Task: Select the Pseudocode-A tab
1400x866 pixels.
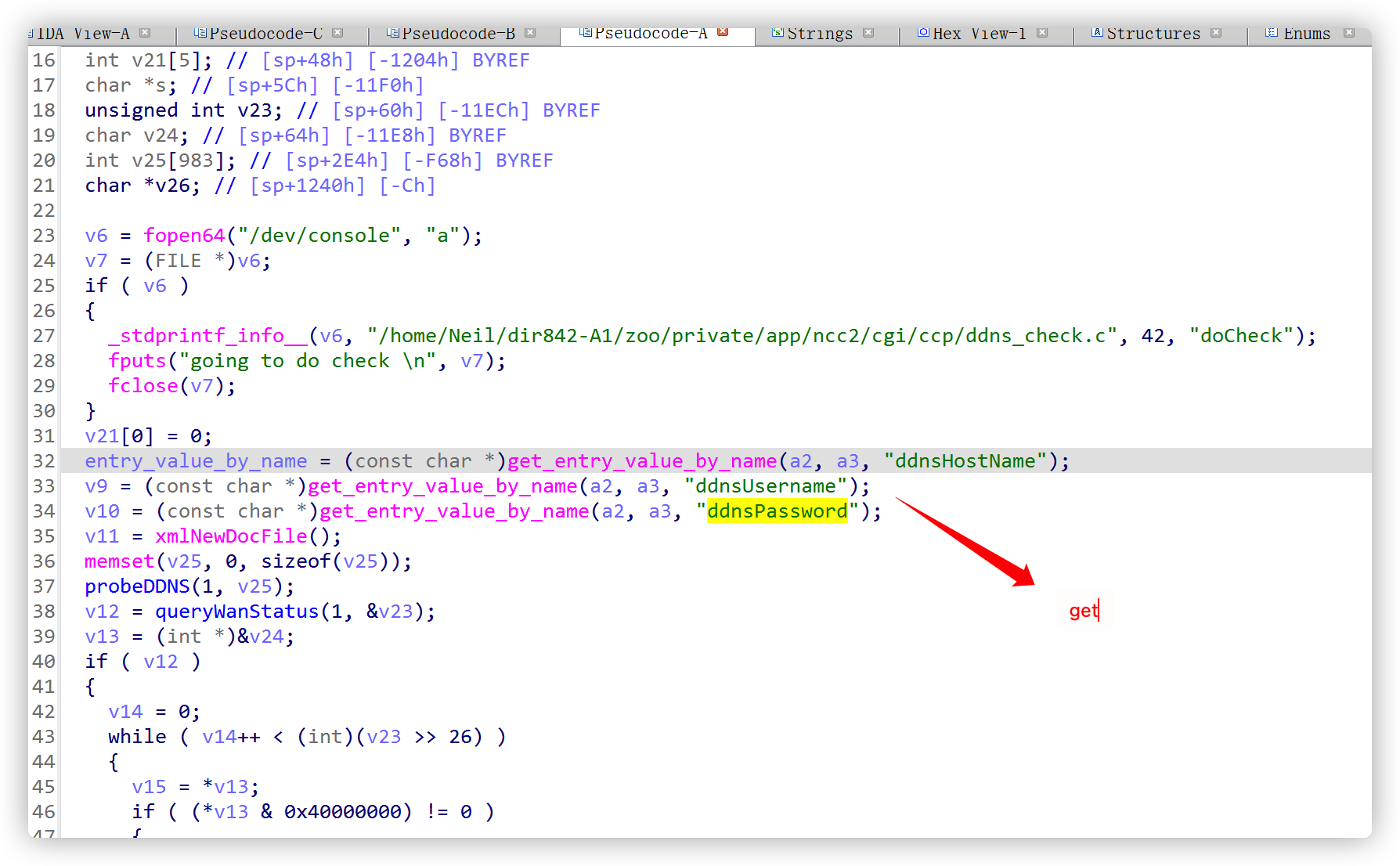Action: (x=651, y=34)
